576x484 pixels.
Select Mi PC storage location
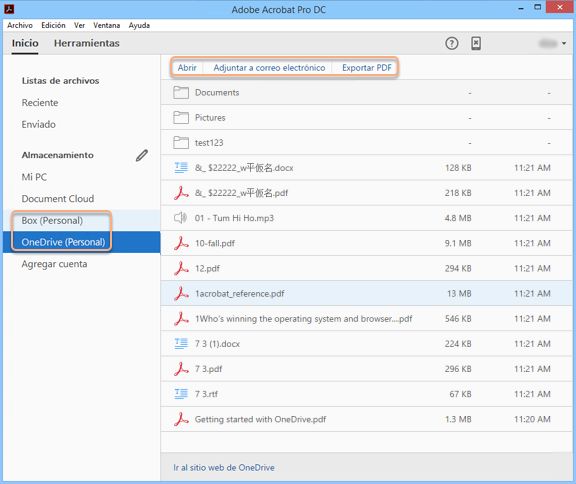[x=34, y=177]
